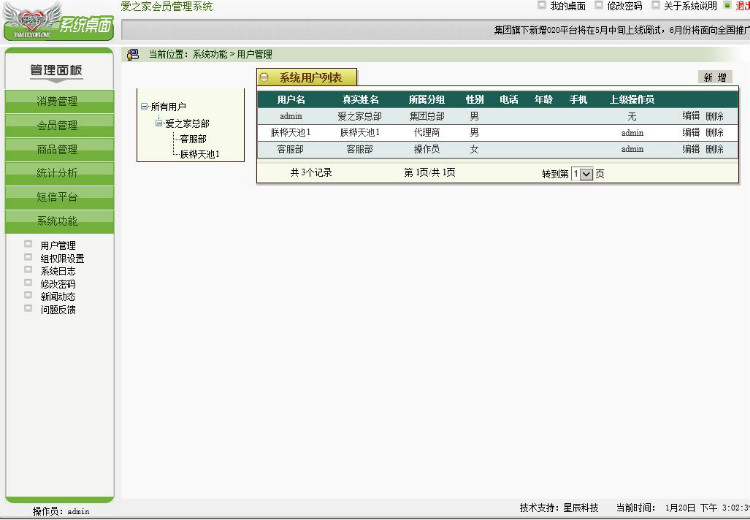Click the round icon beside 系统用户列表
This screenshot has height=520, width=750.
(264, 77)
